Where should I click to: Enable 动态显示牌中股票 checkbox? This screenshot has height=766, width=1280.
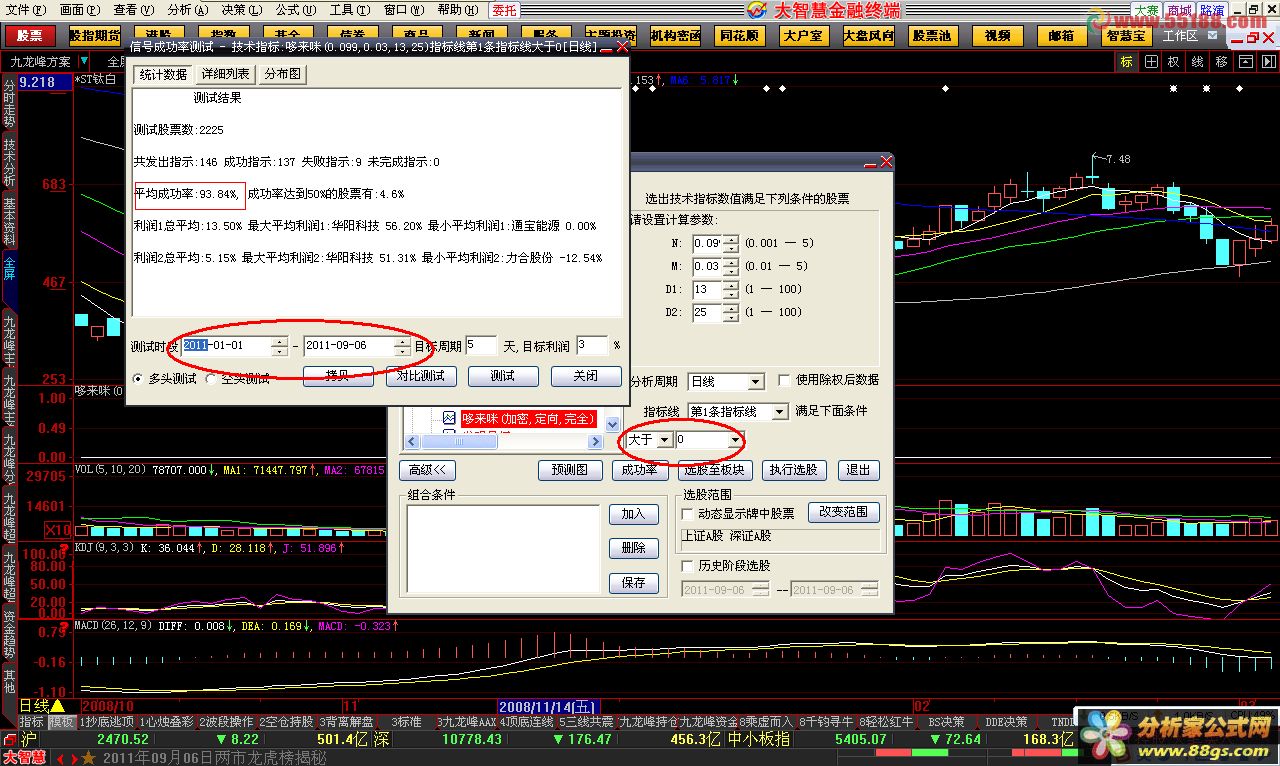pos(687,513)
